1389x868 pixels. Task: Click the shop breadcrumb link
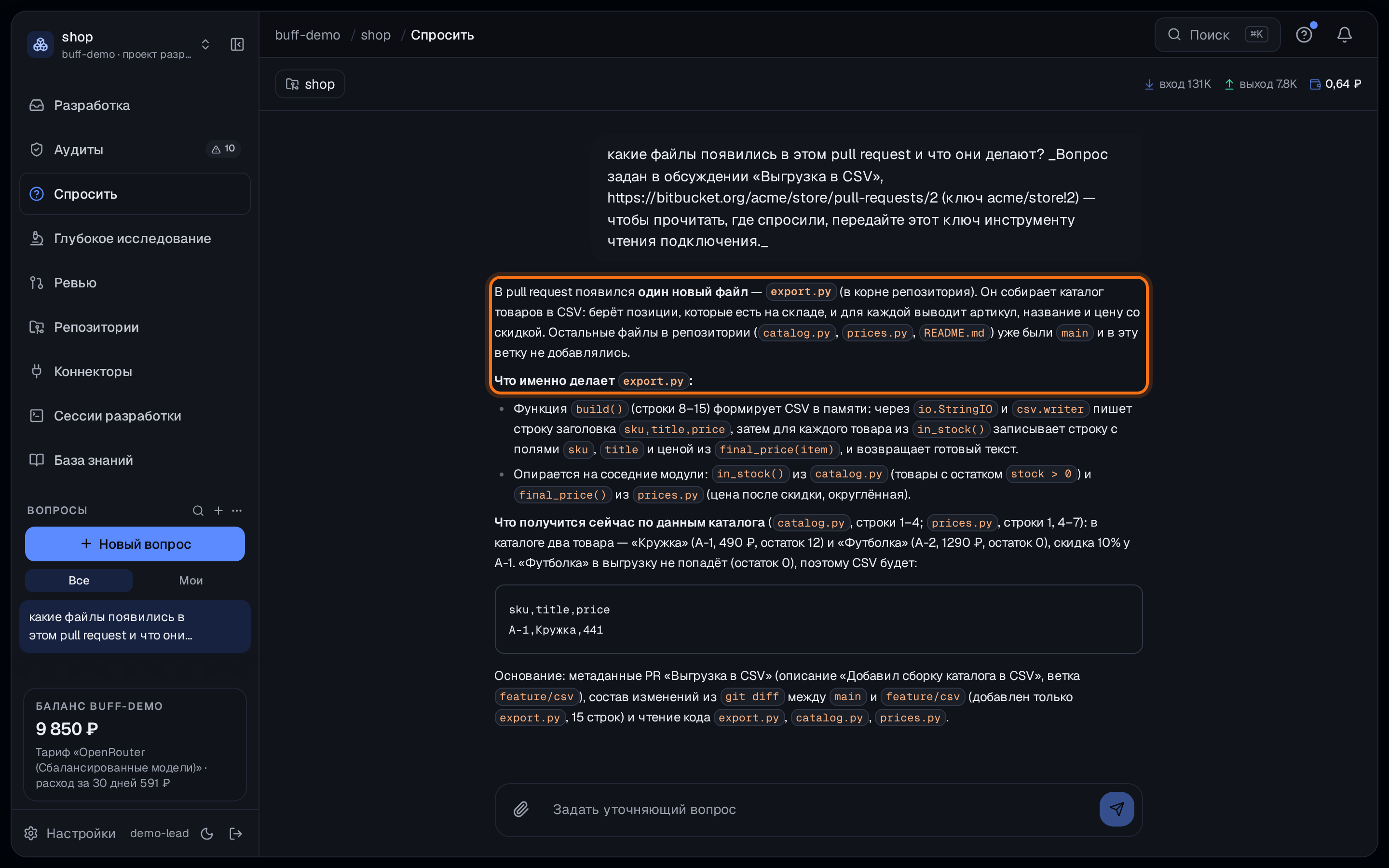[x=375, y=35]
